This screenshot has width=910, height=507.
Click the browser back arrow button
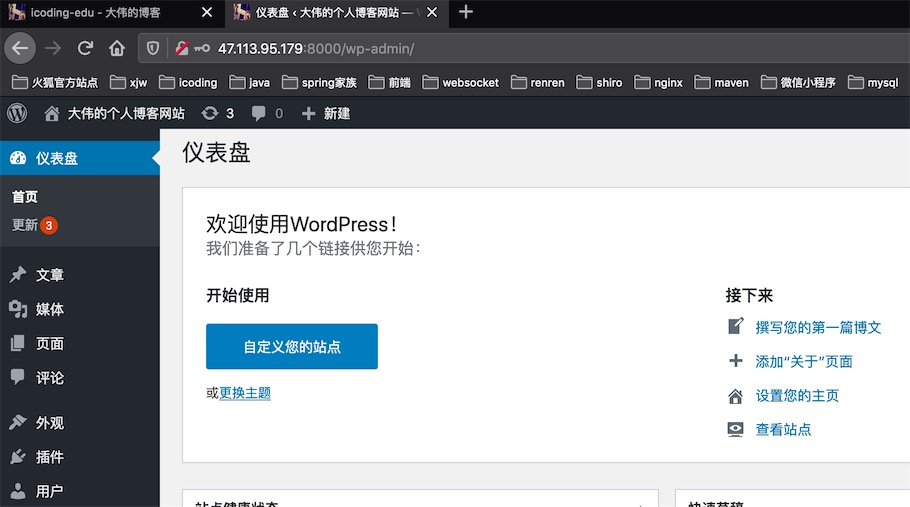20,48
